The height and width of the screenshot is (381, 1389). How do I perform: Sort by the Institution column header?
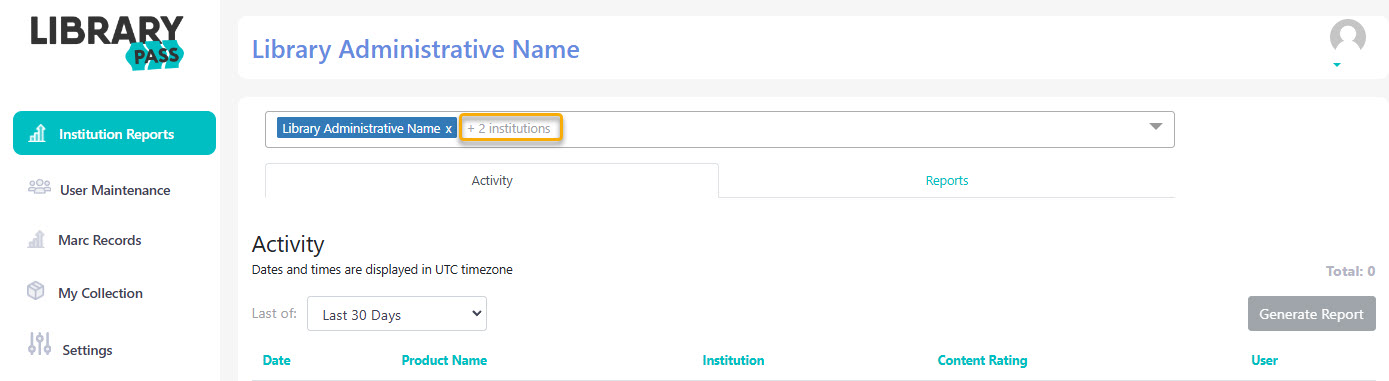pyautogui.click(x=733, y=360)
